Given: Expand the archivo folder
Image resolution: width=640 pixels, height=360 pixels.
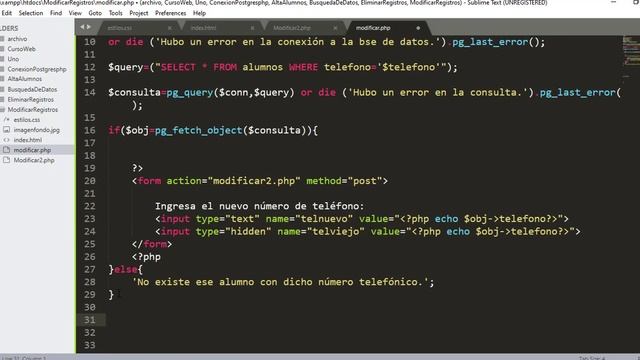Looking at the screenshot, I should pyautogui.click(x=17, y=39).
